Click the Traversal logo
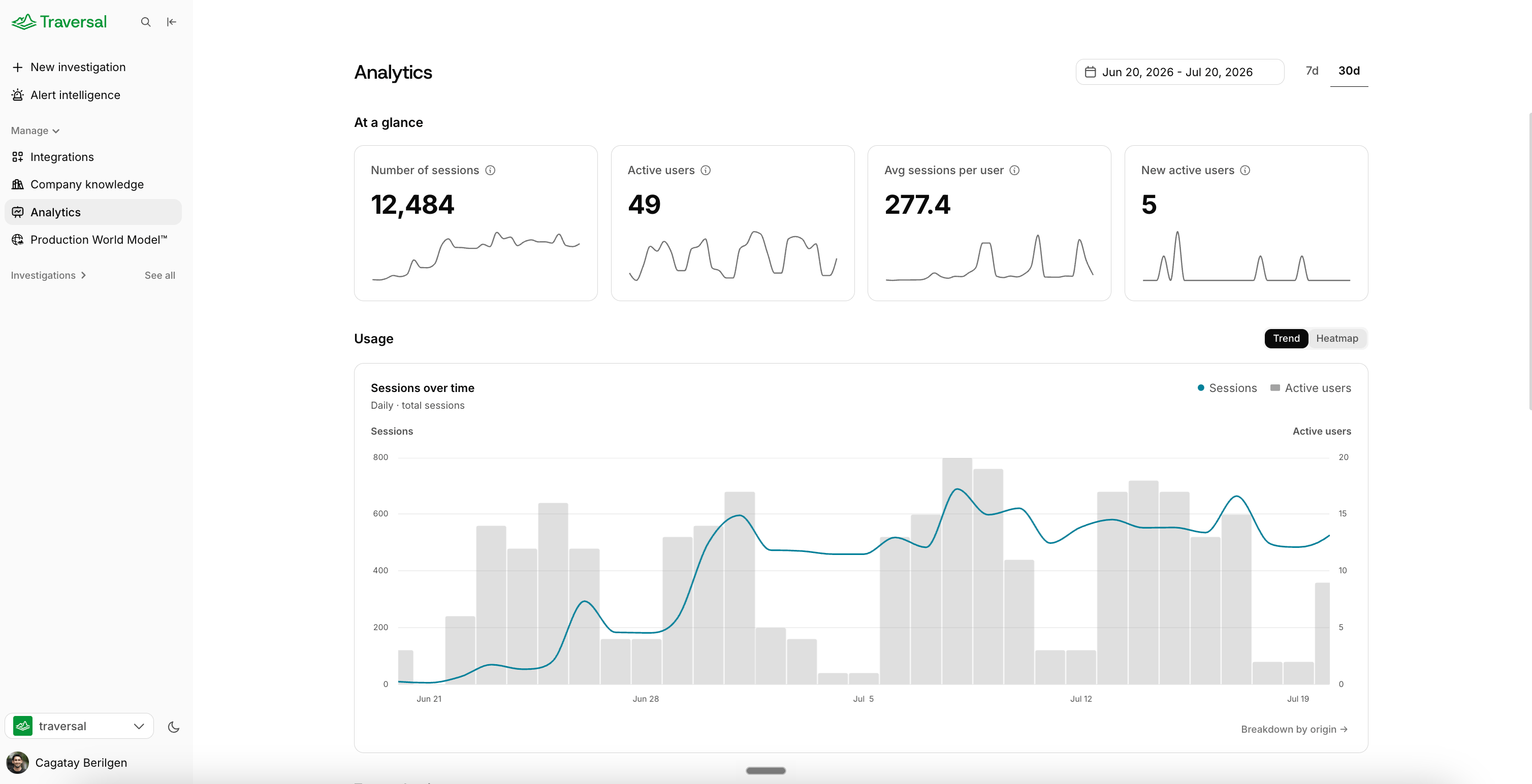 [59, 22]
